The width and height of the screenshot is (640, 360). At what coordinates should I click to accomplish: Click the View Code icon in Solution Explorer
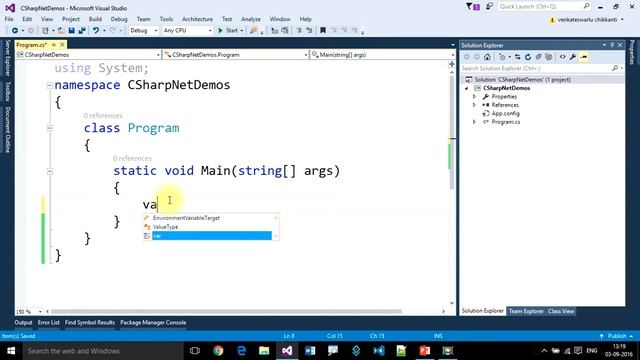[562, 57]
